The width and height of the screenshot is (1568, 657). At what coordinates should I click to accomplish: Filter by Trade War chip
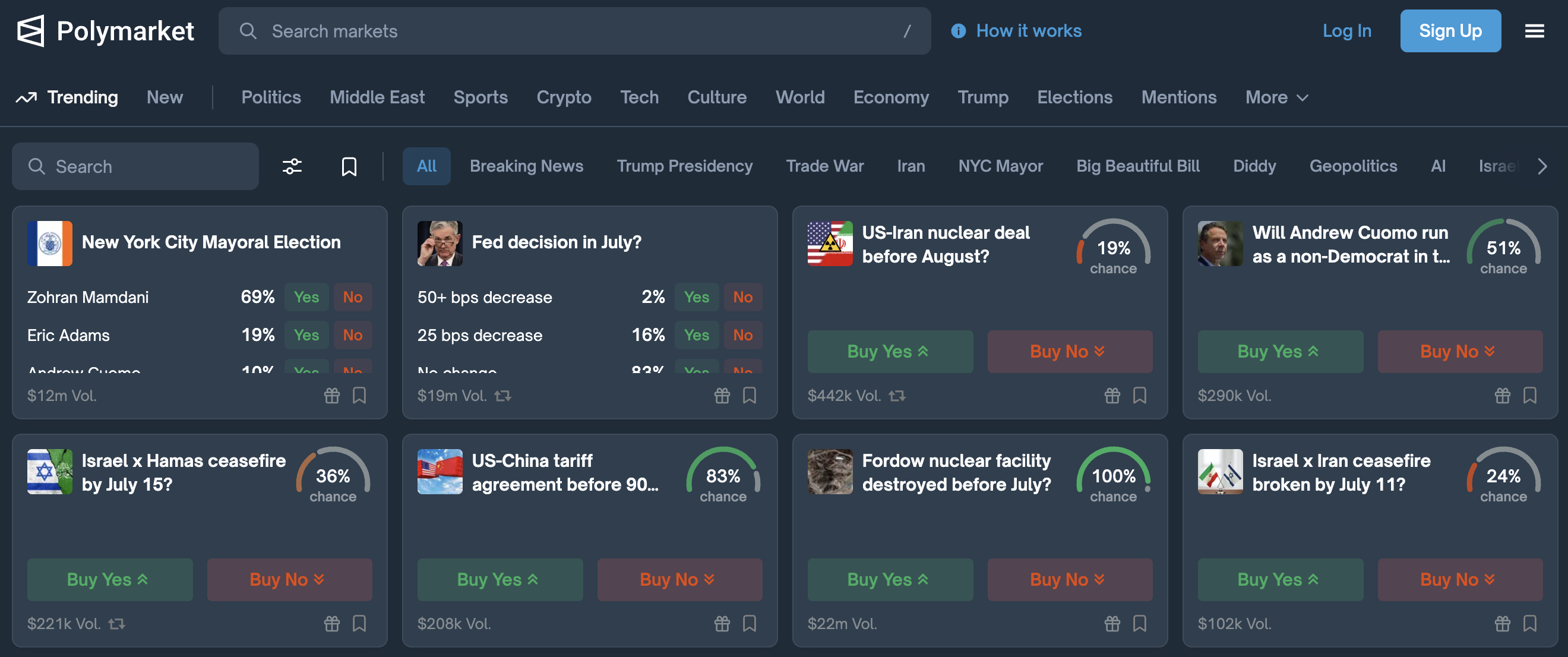tap(824, 166)
